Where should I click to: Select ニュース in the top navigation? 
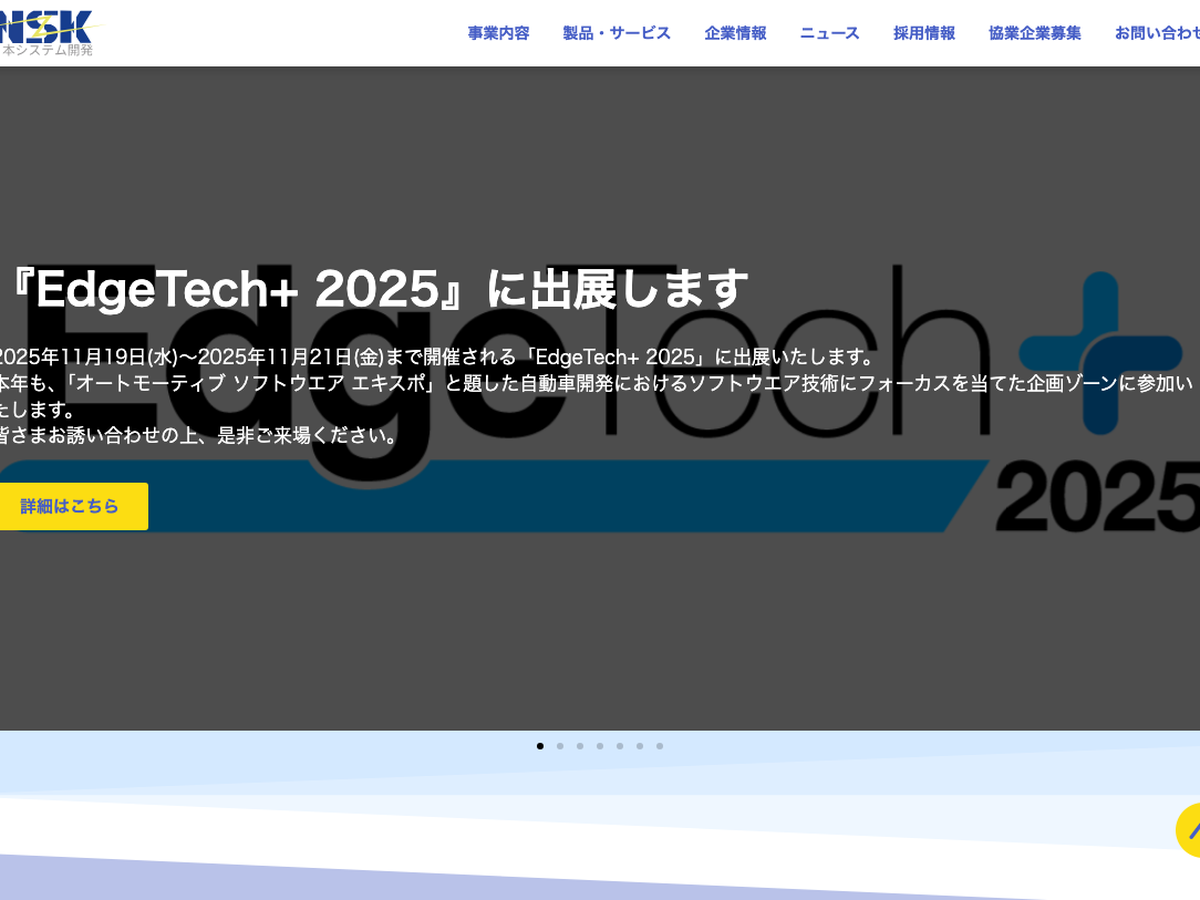[829, 33]
